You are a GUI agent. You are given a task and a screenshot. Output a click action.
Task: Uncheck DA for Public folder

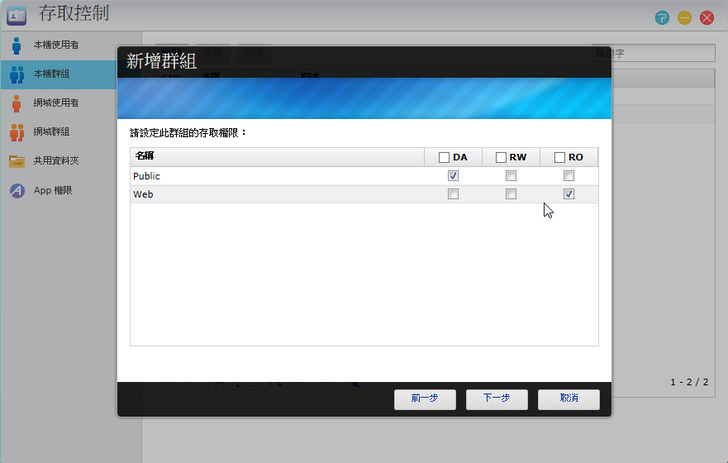[x=453, y=176]
